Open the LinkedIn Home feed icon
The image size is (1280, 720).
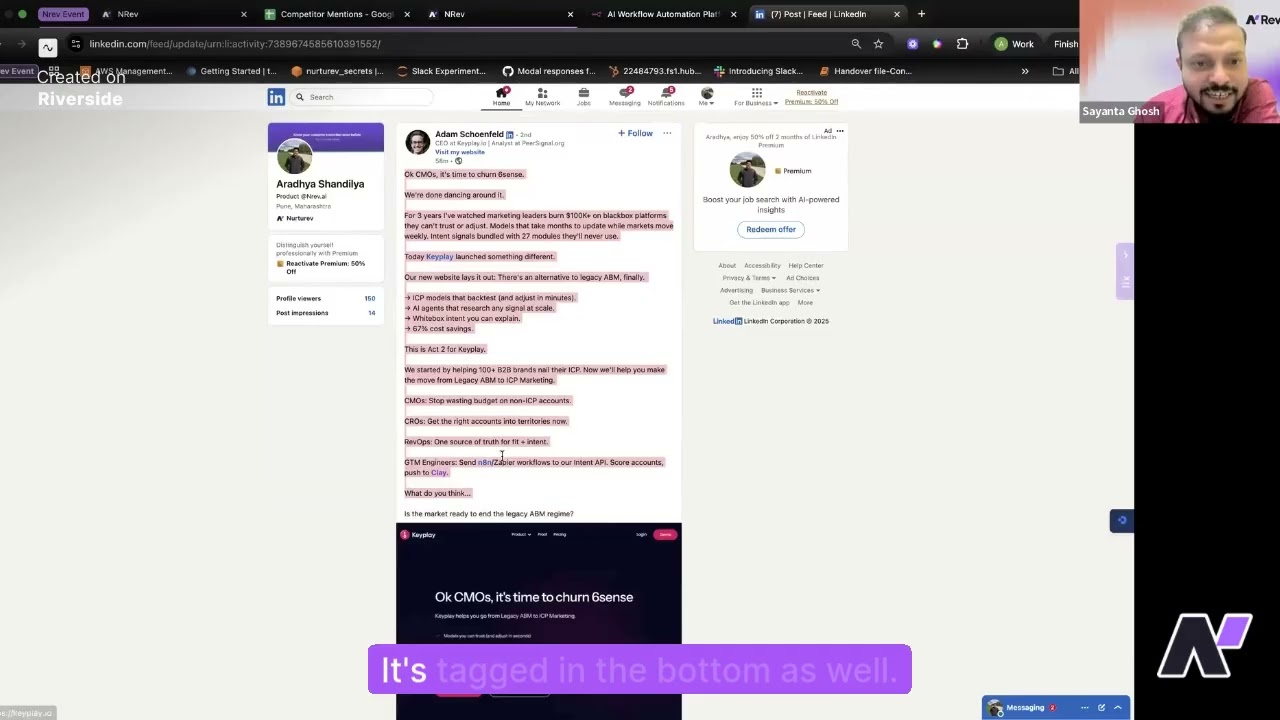[501, 97]
